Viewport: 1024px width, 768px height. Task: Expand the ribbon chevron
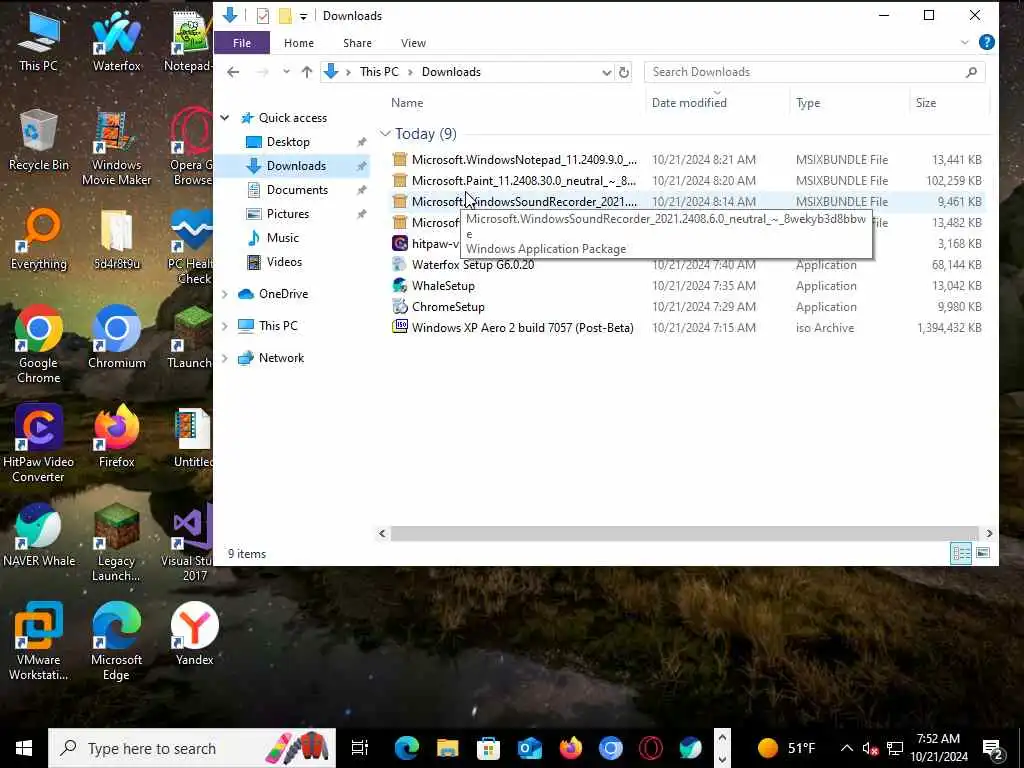click(965, 42)
